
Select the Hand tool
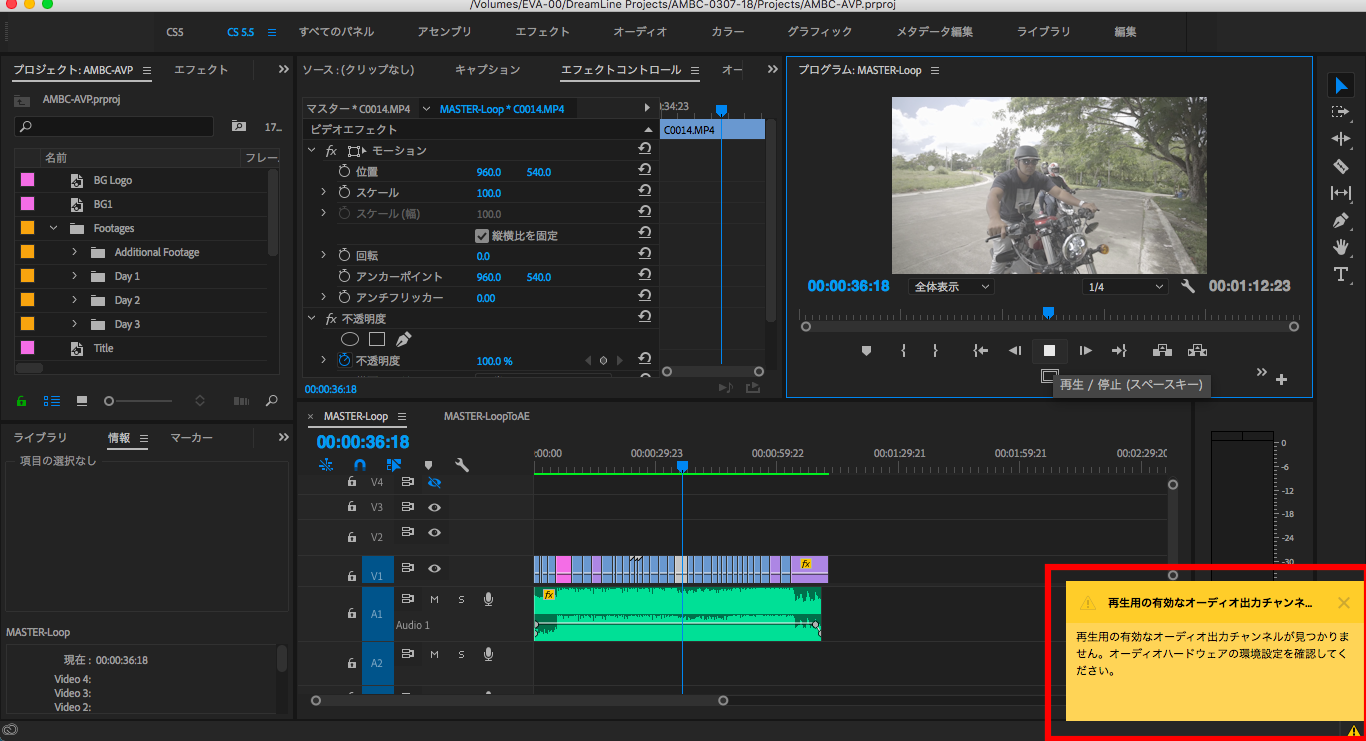(x=1341, y=247)
